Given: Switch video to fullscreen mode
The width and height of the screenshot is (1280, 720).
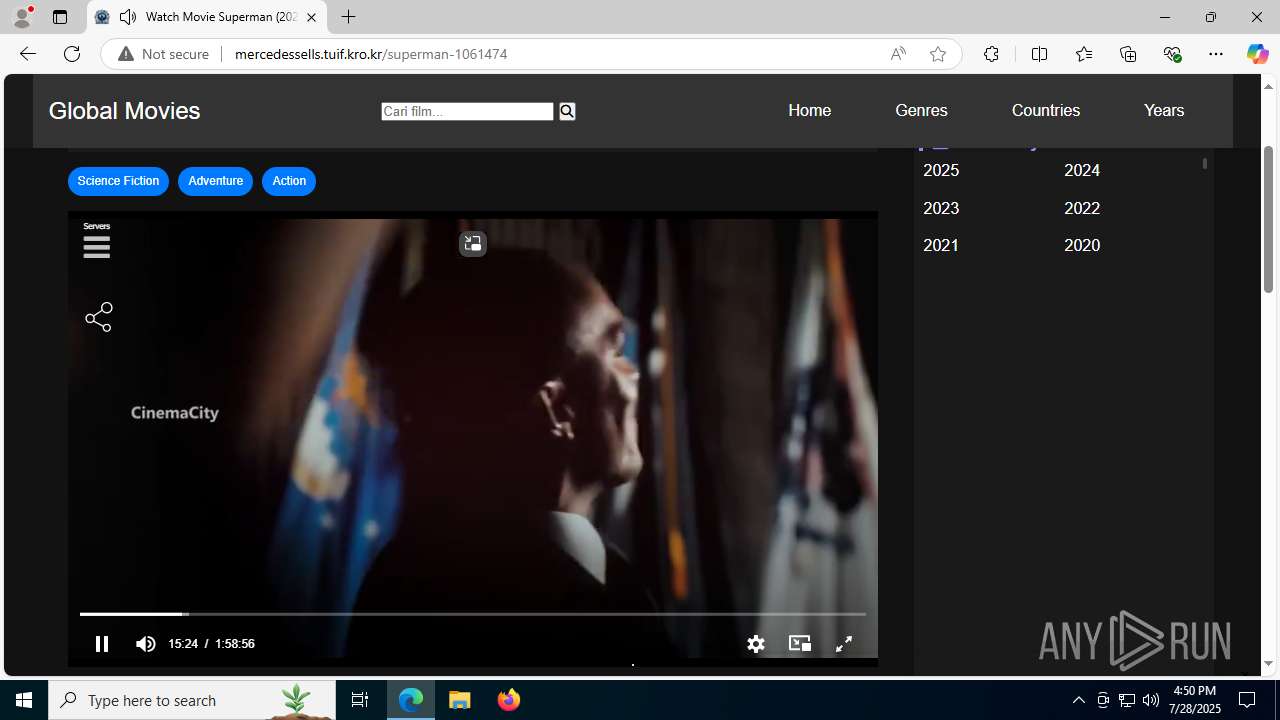Looking at the screenshot, I should click(844, 644).
